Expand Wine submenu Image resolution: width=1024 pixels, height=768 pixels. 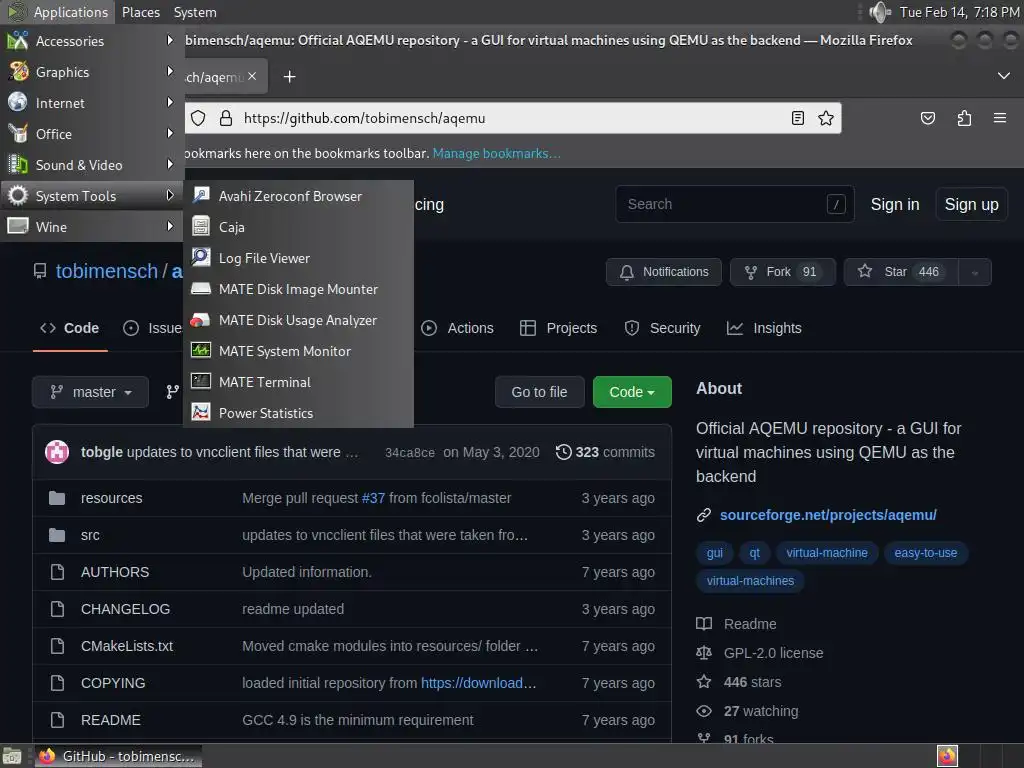click(91, 227)
